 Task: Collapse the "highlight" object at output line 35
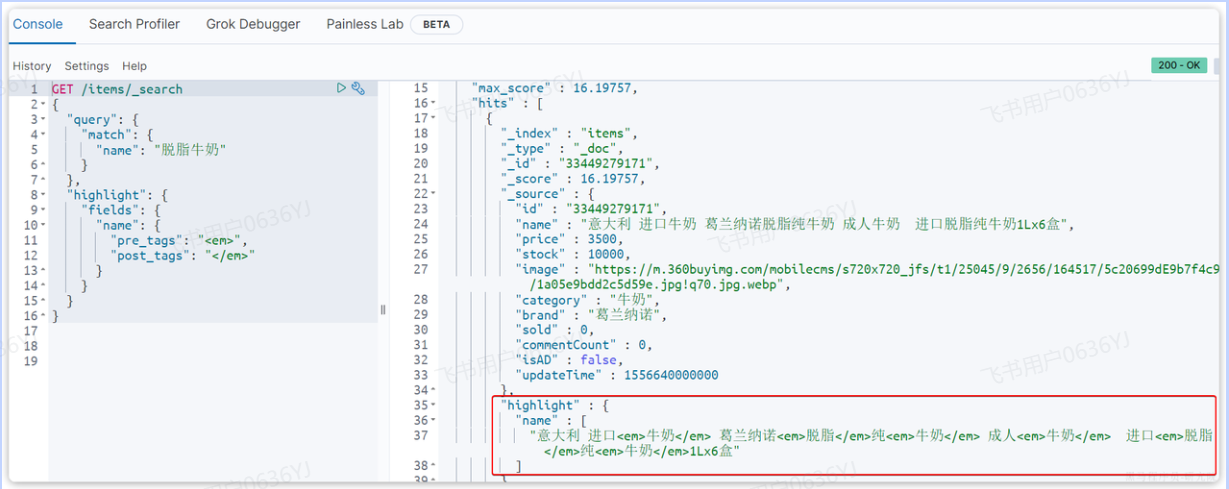pos(432,406)
